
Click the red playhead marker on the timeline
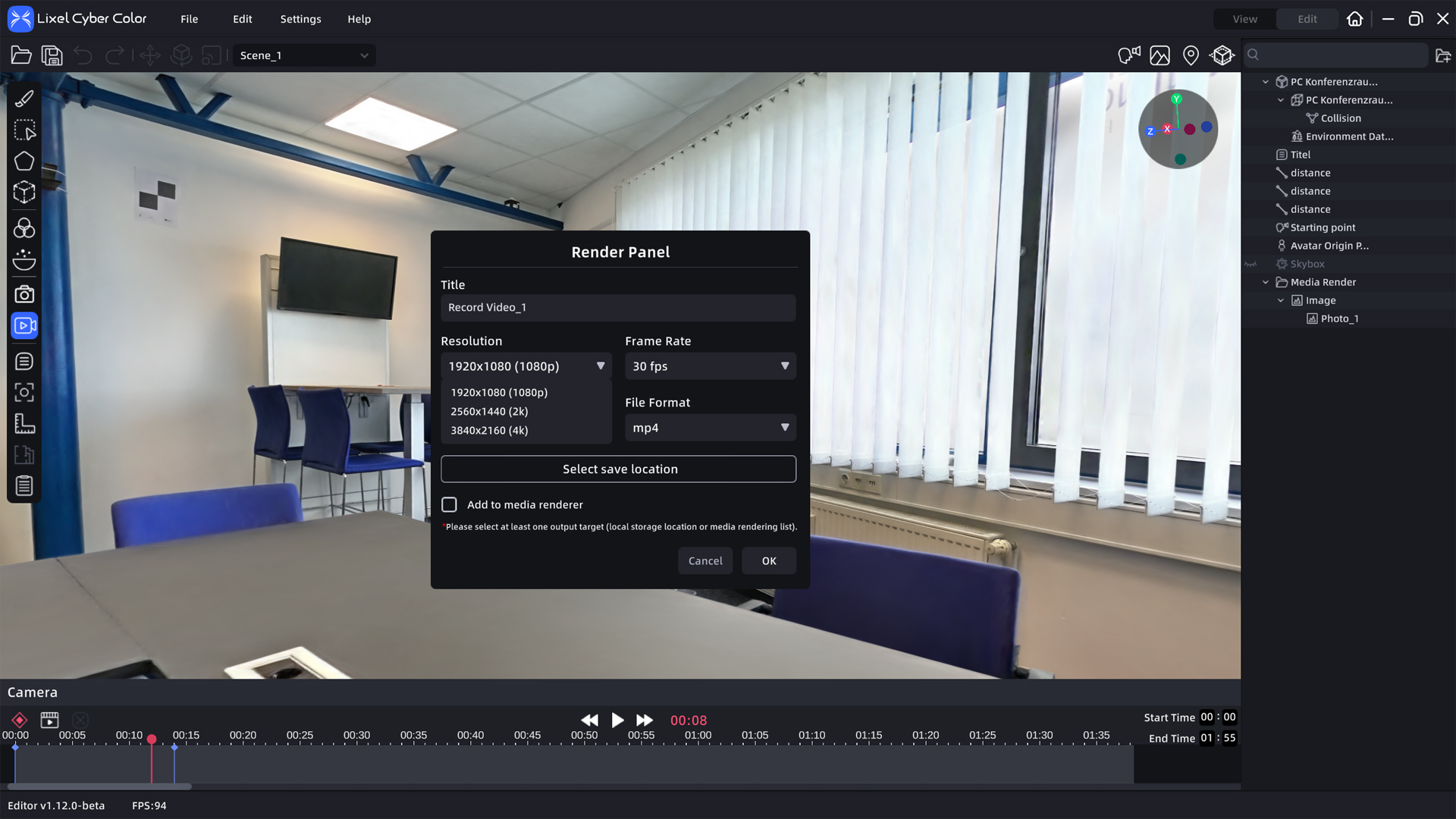[152, 739]
